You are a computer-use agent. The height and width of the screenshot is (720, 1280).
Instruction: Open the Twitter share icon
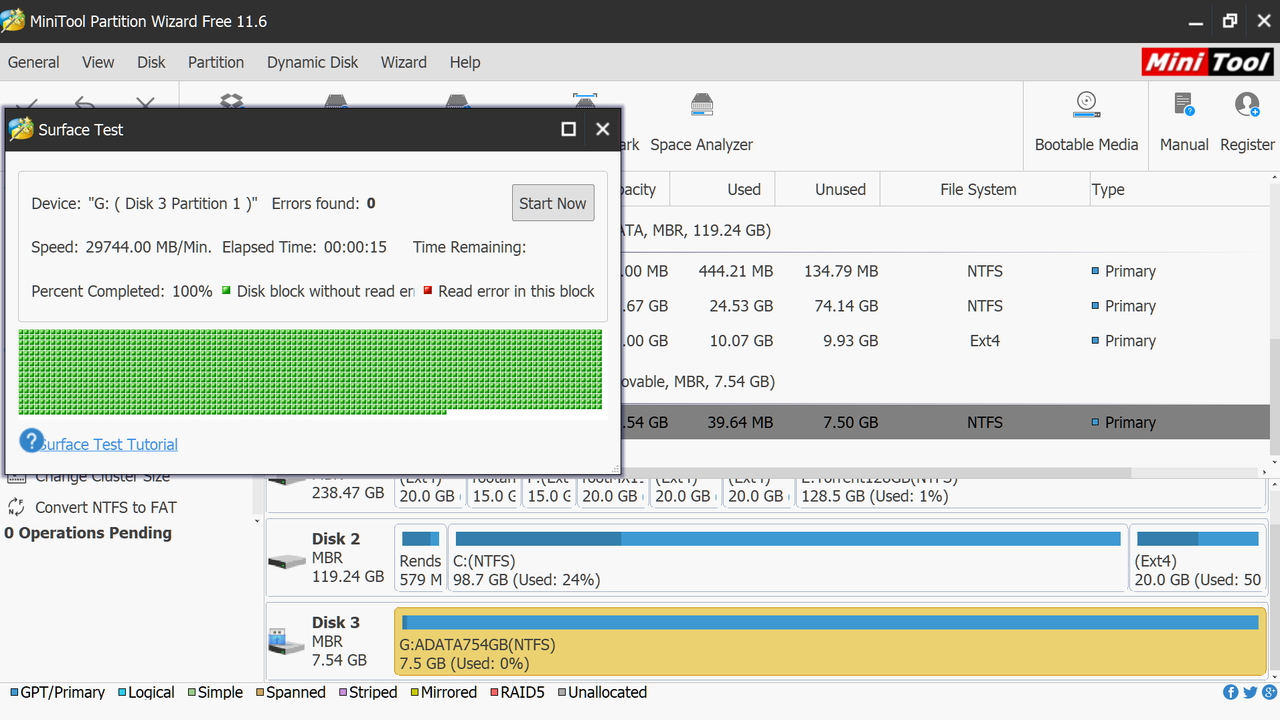coord(1250,692)
